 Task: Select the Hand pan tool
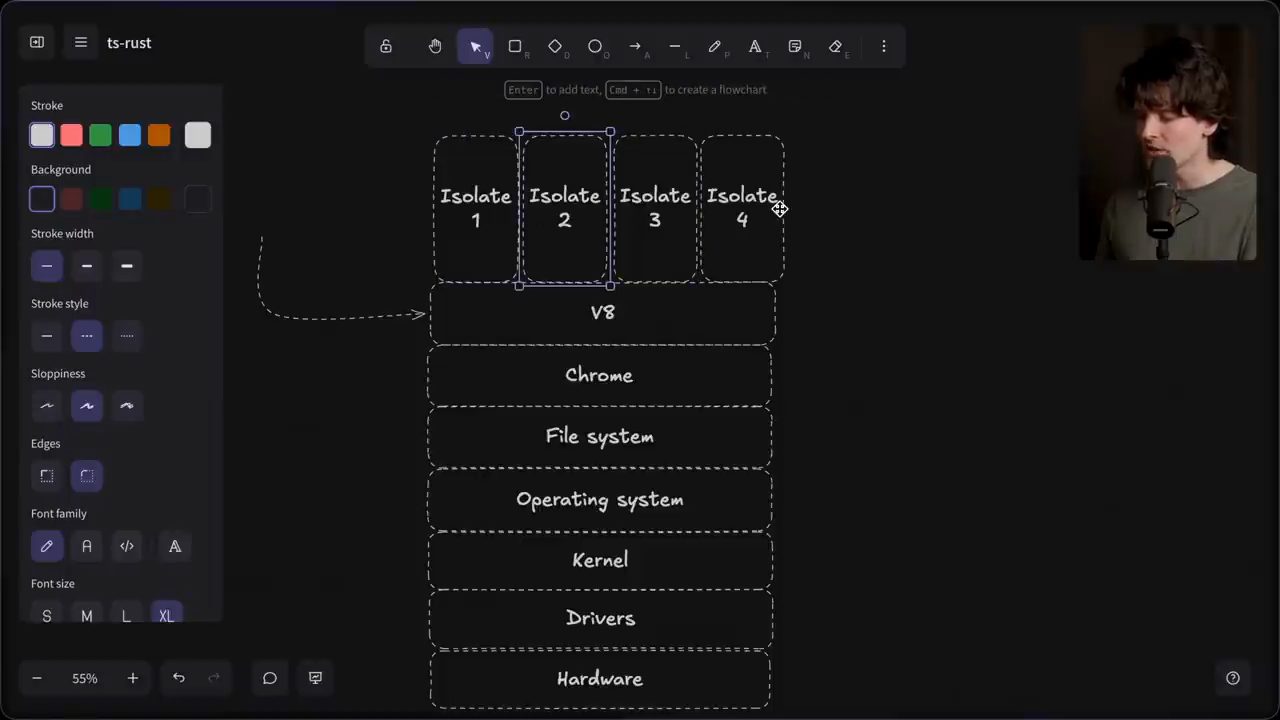[x=435, y=46]
